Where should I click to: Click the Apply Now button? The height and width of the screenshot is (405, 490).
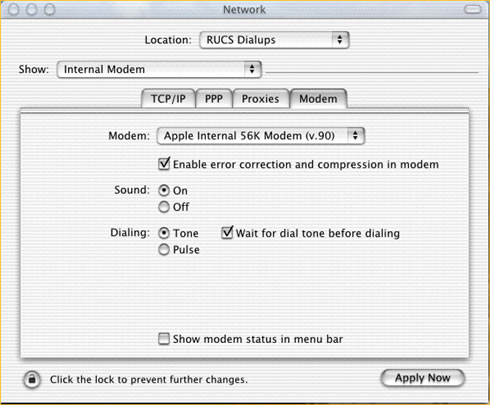[x=423, y=378]
